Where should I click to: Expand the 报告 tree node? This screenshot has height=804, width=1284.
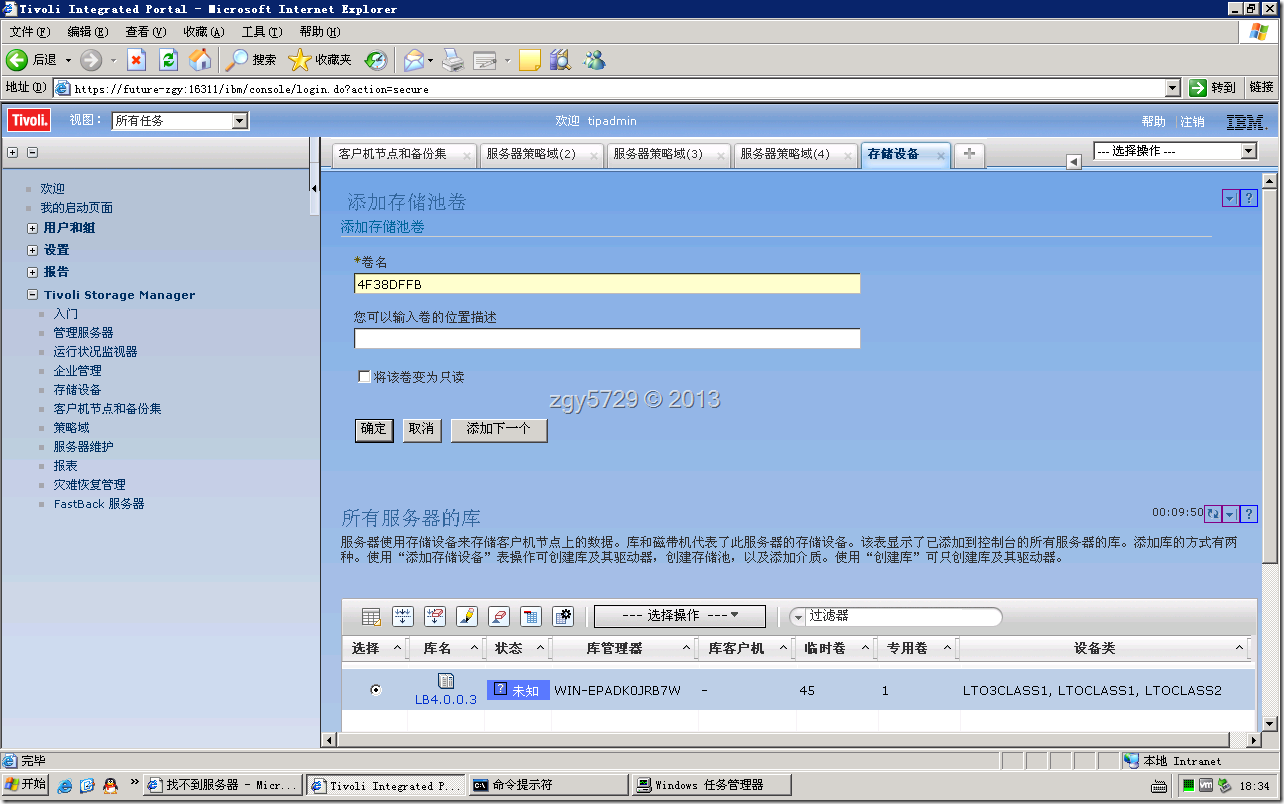click(x=32, y=272)
